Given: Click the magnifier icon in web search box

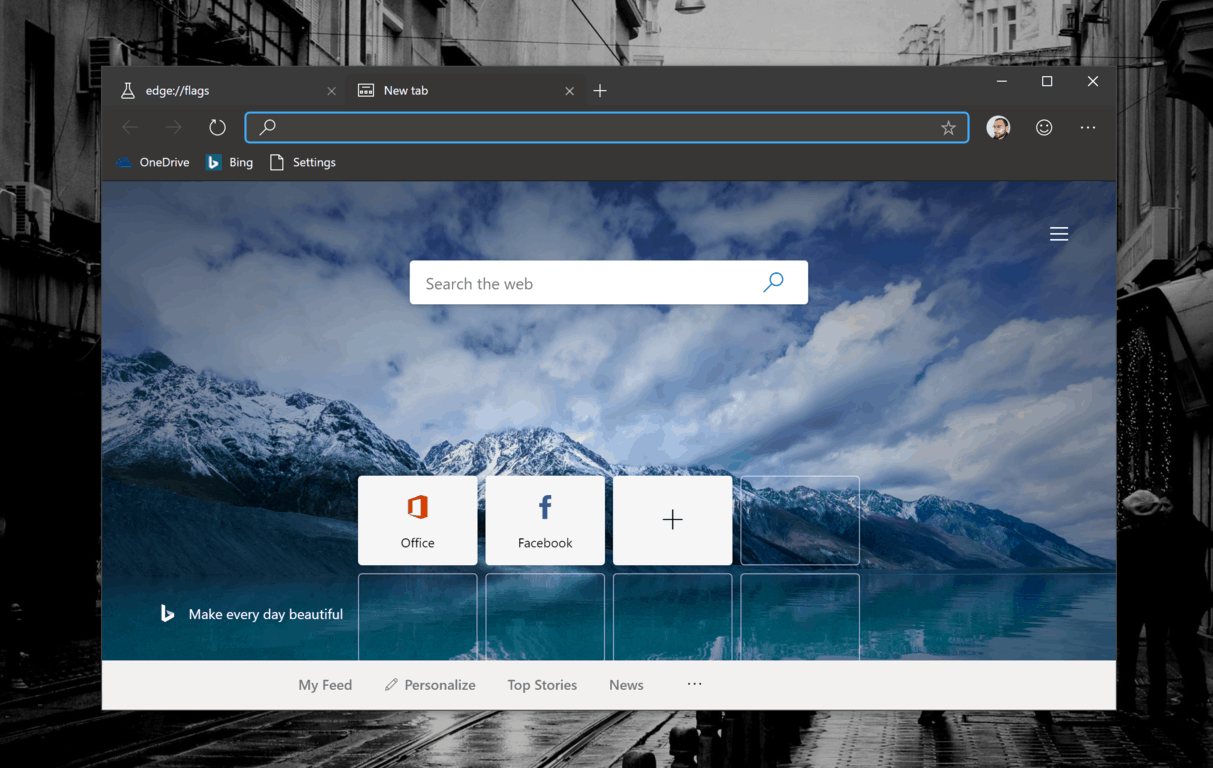Looking at the screenshot, I should 773,283.
